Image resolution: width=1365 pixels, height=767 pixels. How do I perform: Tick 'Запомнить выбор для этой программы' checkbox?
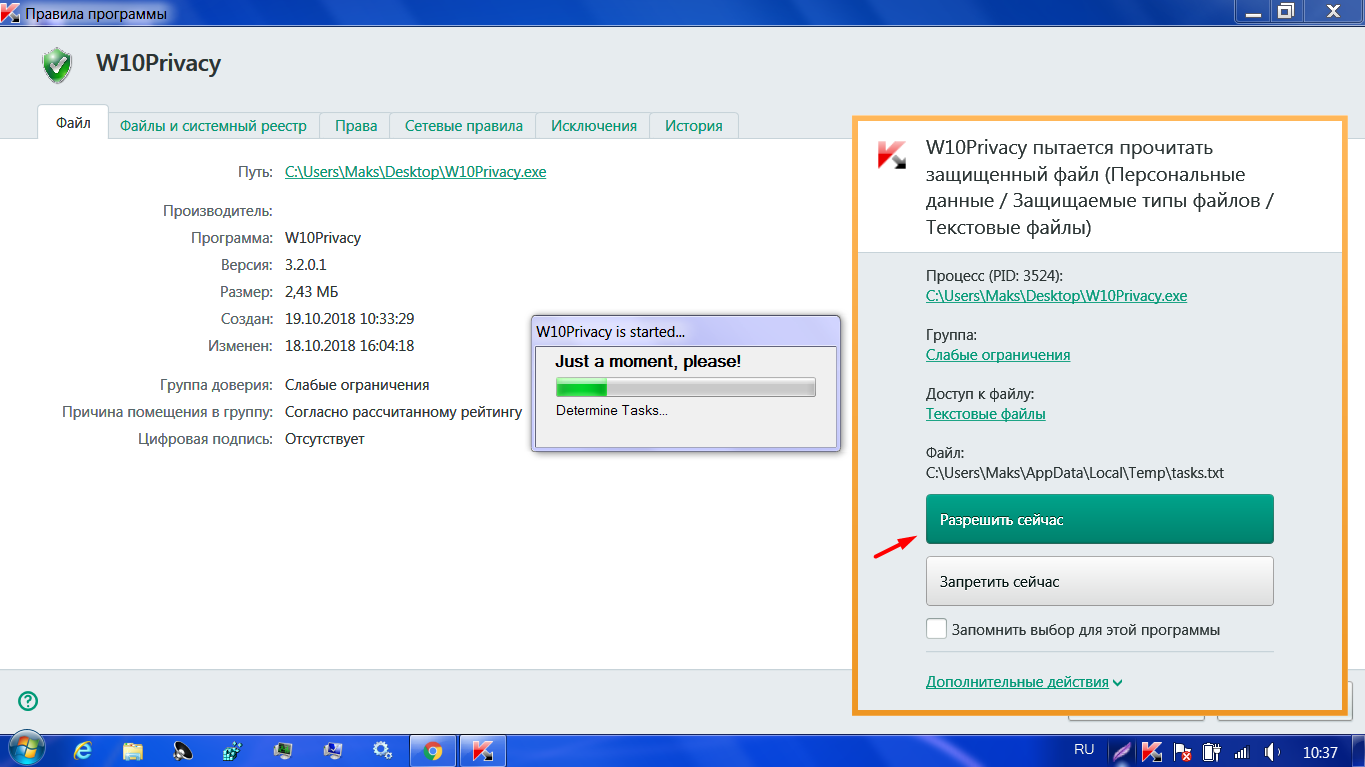937,629
